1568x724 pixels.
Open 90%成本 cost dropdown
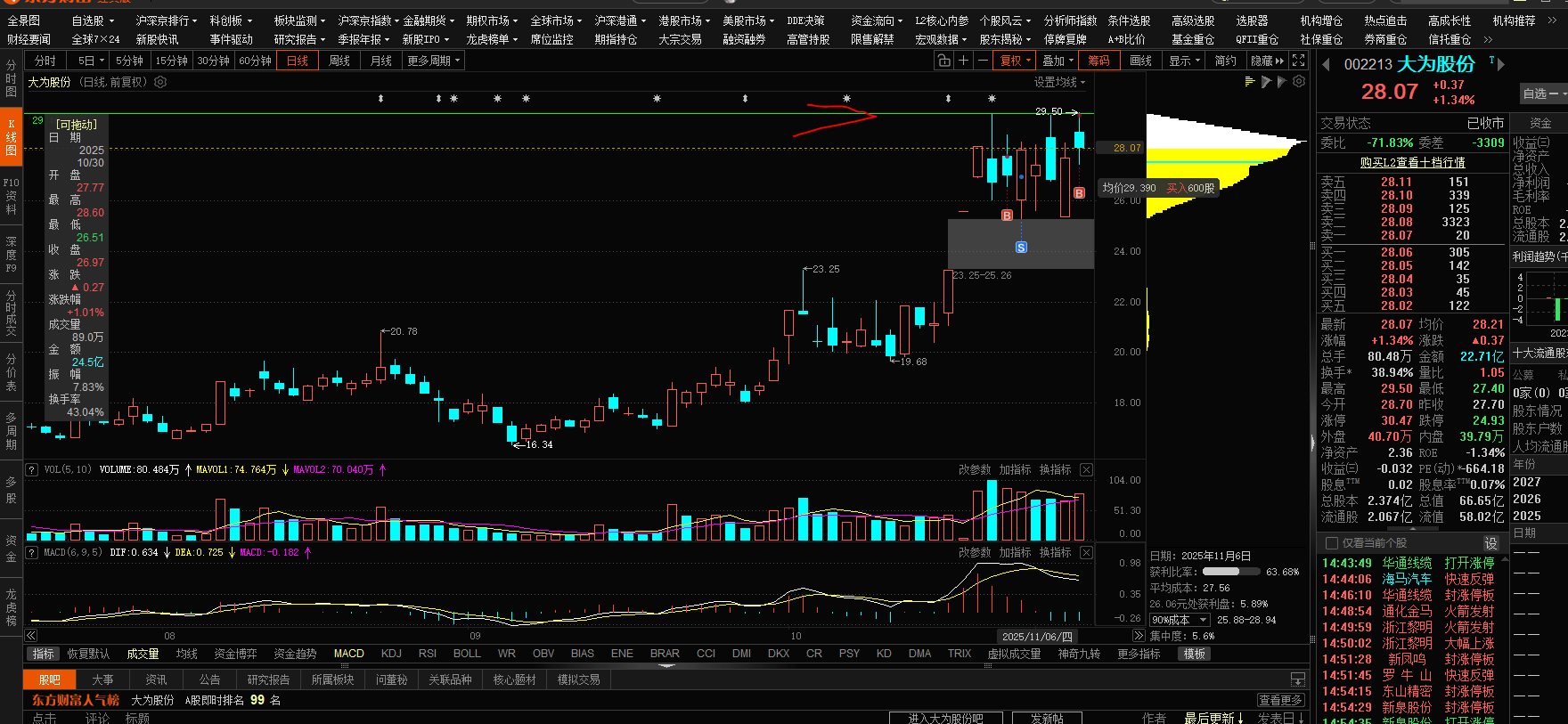coord(1180,620)
